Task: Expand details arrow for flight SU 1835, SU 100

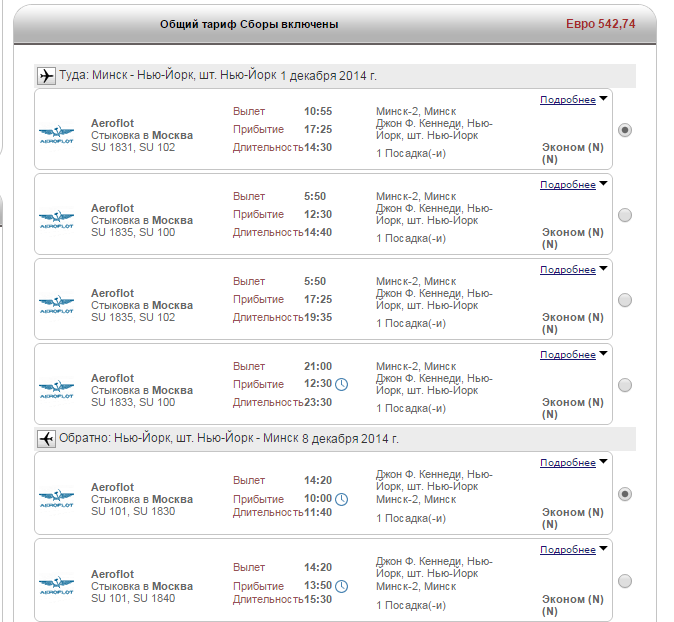Action: [x=604, y=184]
